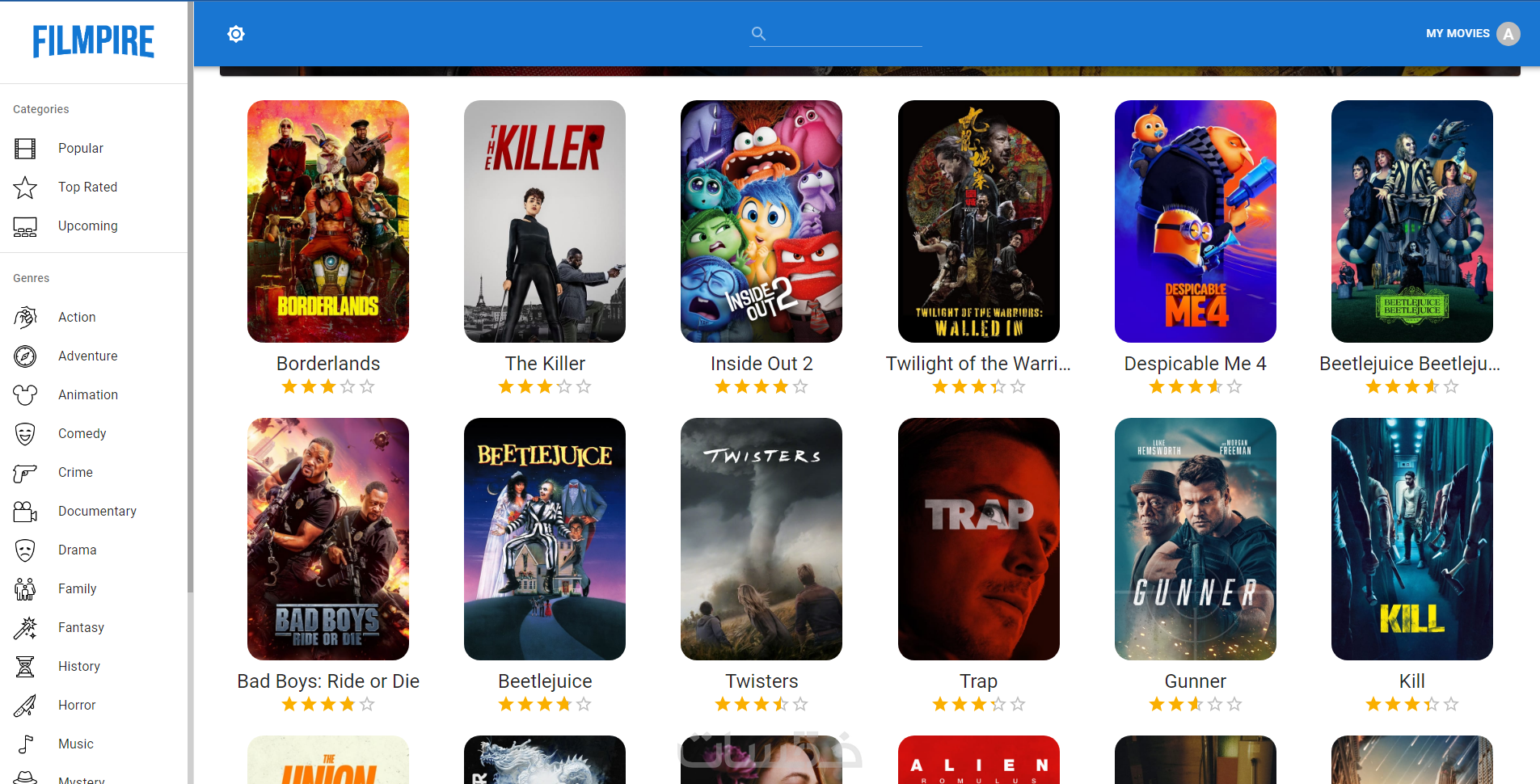Open the Inside Out 2 poster

762,221
